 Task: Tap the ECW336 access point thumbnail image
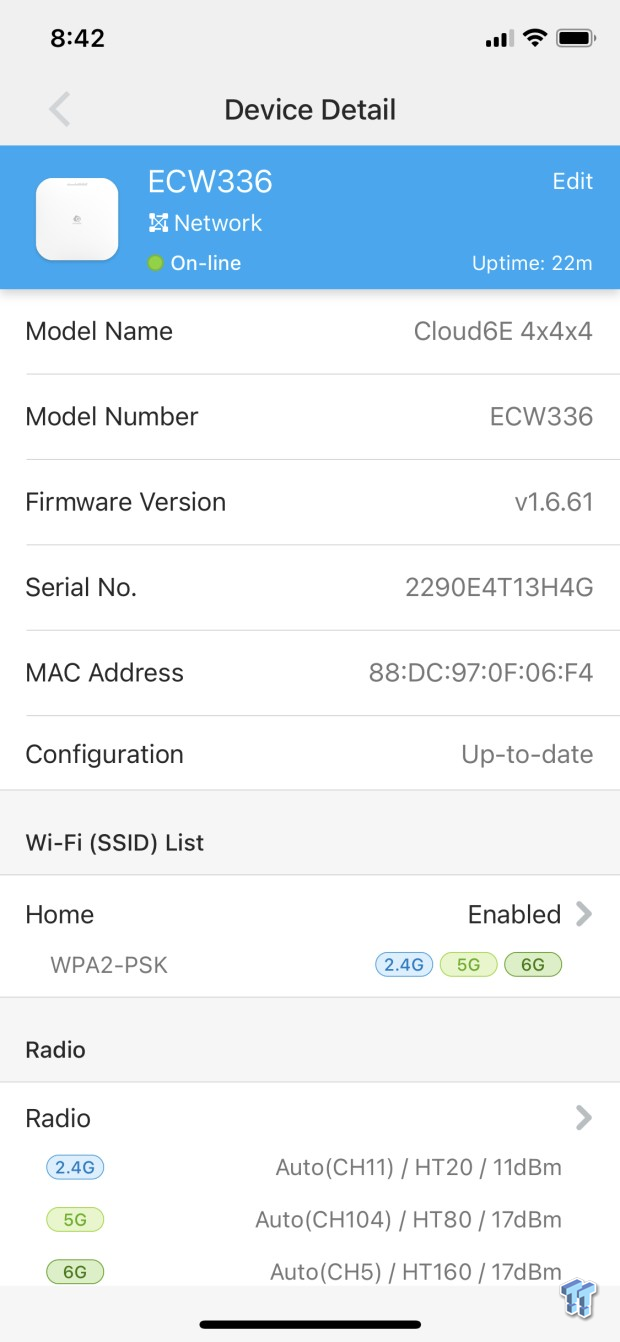pos(76,217)
